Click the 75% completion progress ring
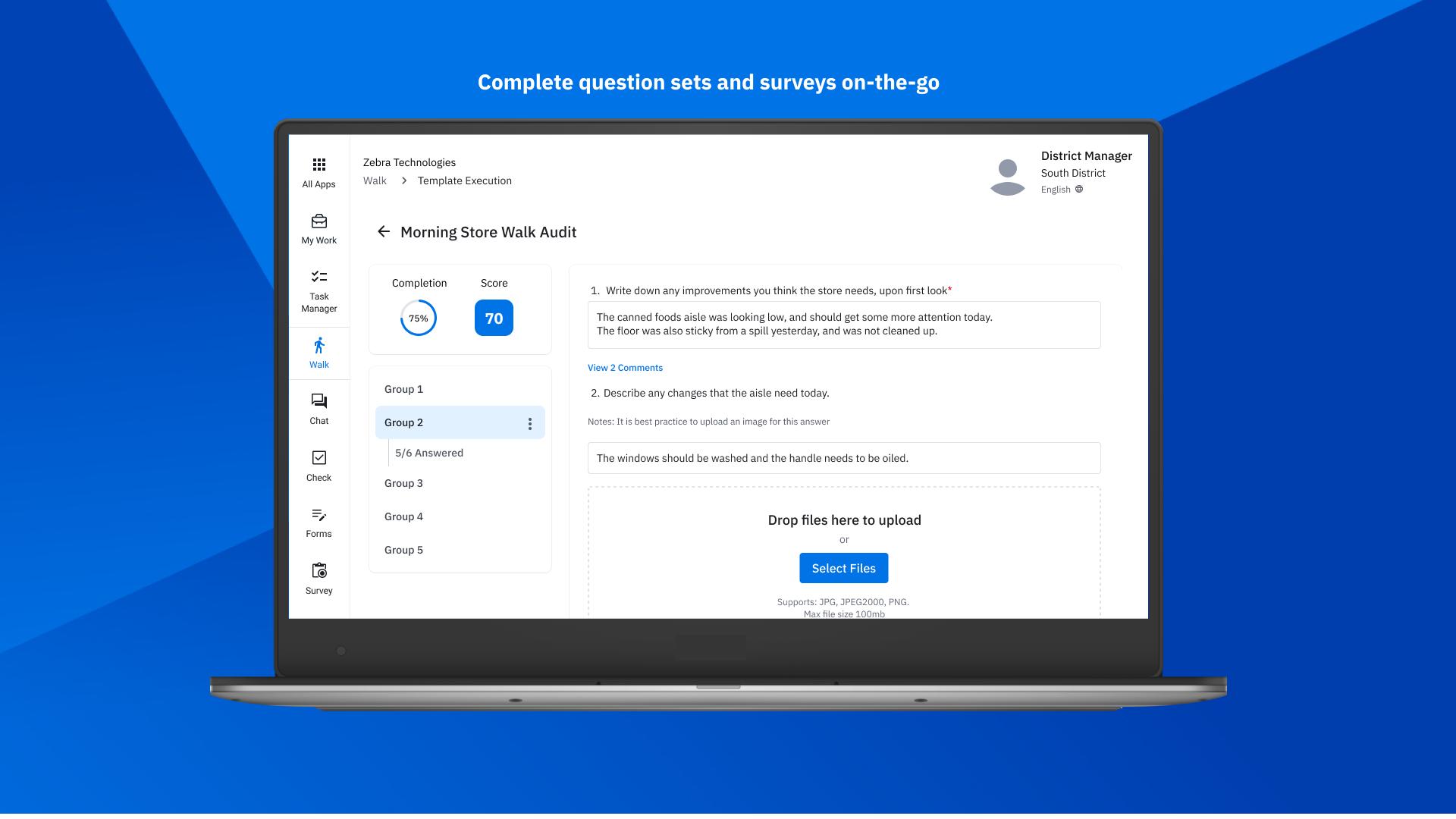Viewport: 1456px width, 819px height. point(419,318)
